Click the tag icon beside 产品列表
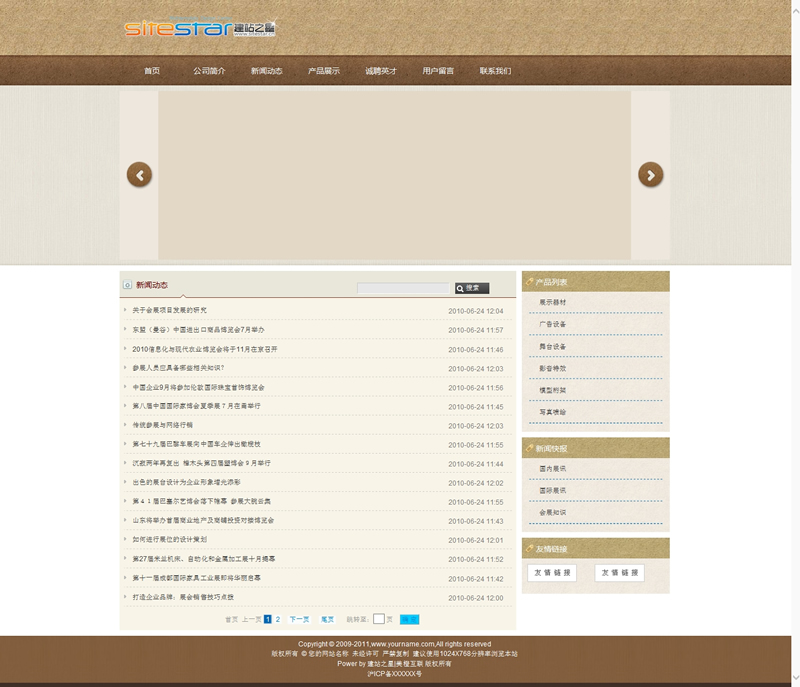 [528, 282]
